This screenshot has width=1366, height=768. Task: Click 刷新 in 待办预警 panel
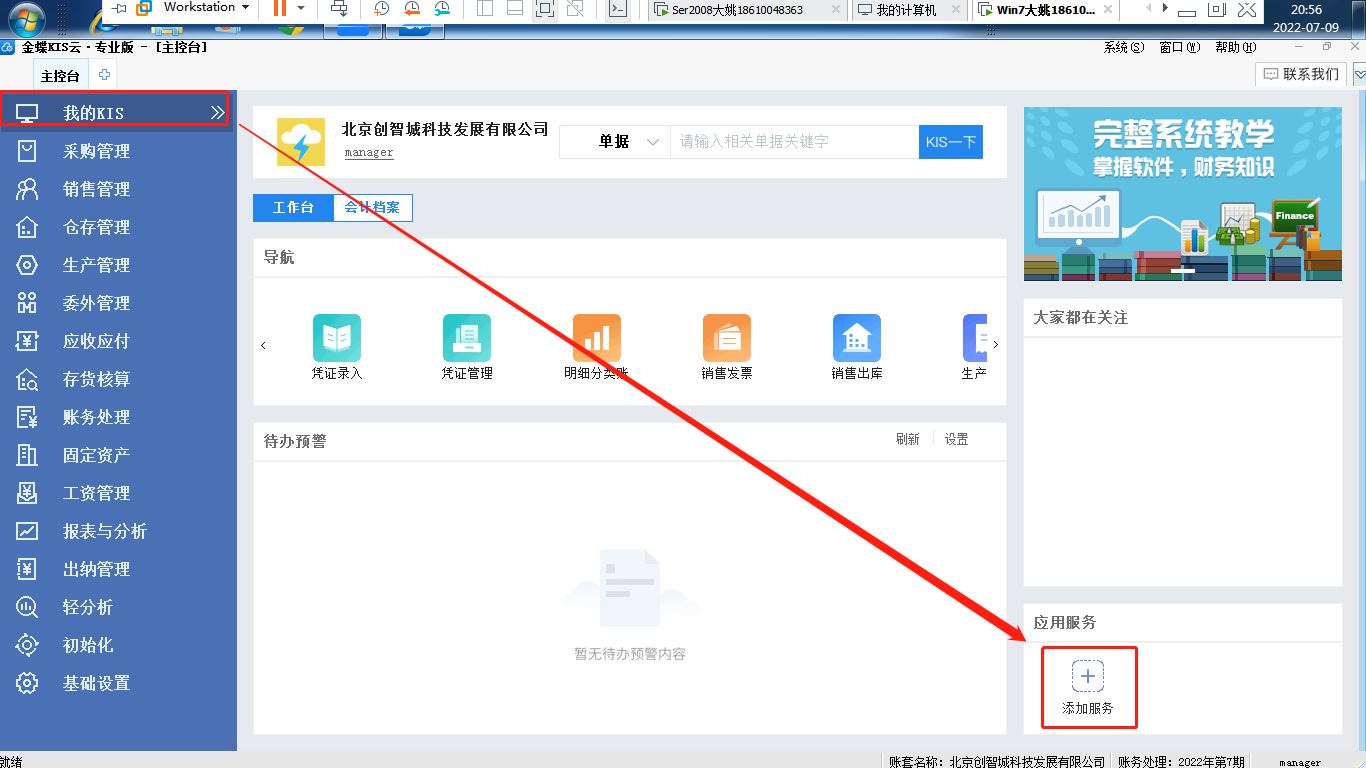(908, 440)
